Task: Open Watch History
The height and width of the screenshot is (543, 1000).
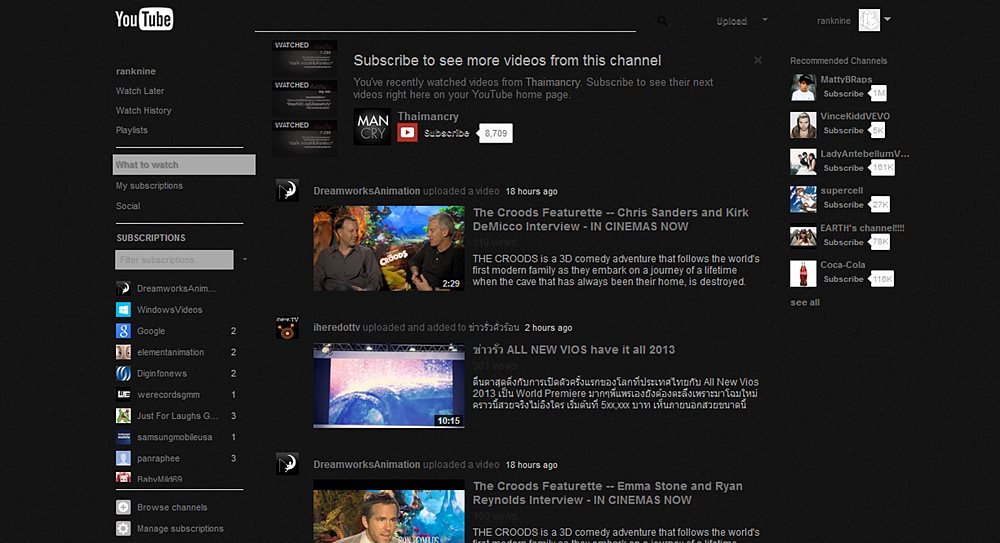Action: [x=143, y=110]
